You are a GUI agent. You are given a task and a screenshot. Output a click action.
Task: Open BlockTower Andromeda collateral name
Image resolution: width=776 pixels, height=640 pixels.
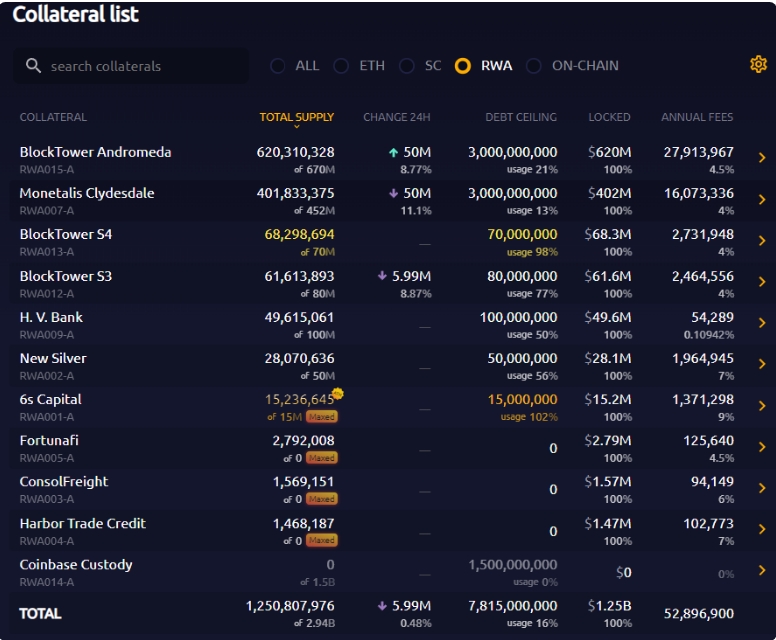[x=96, y=152]
